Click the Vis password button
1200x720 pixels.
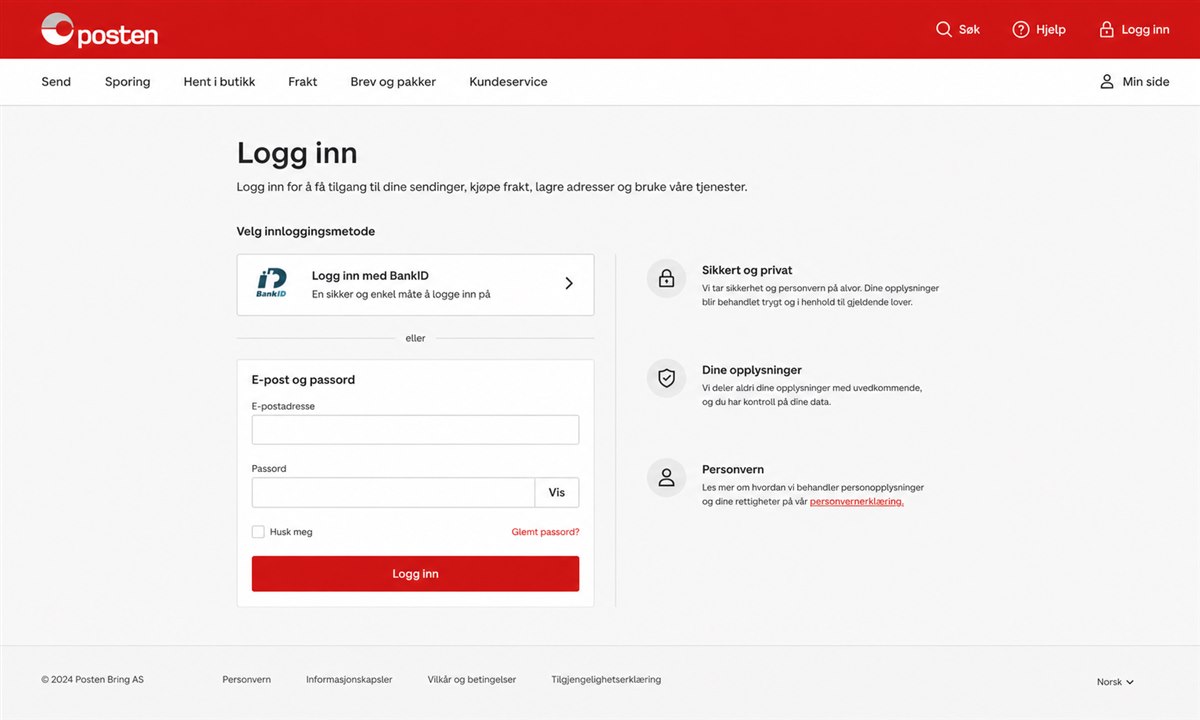click(557, 493)
